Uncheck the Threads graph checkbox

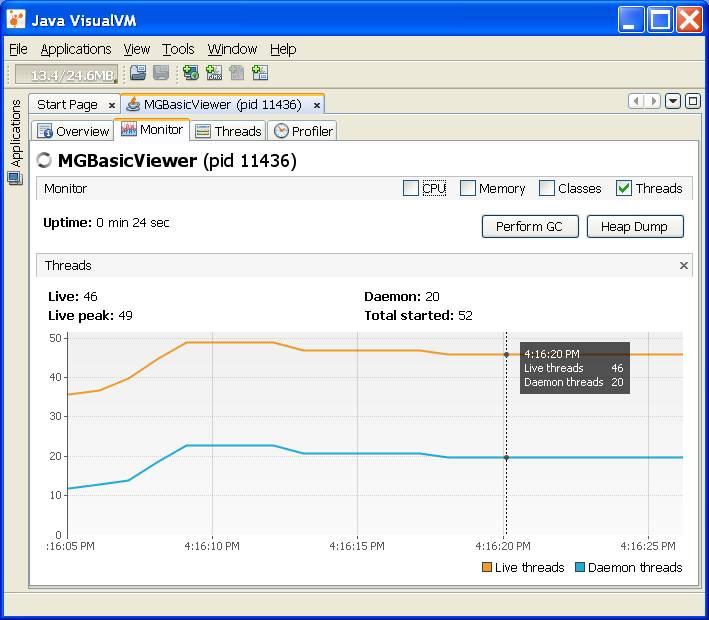pyautogui.click(x=624, y=188)
